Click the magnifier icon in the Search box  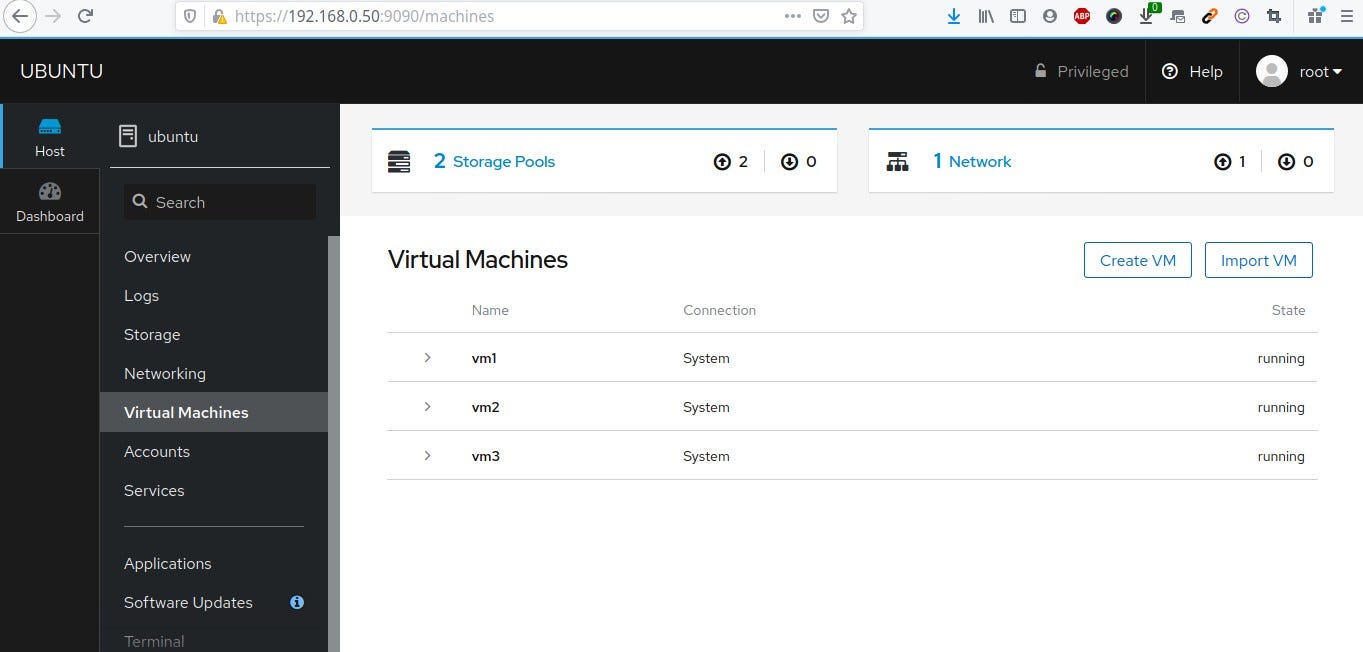click(x=140, y=202)
